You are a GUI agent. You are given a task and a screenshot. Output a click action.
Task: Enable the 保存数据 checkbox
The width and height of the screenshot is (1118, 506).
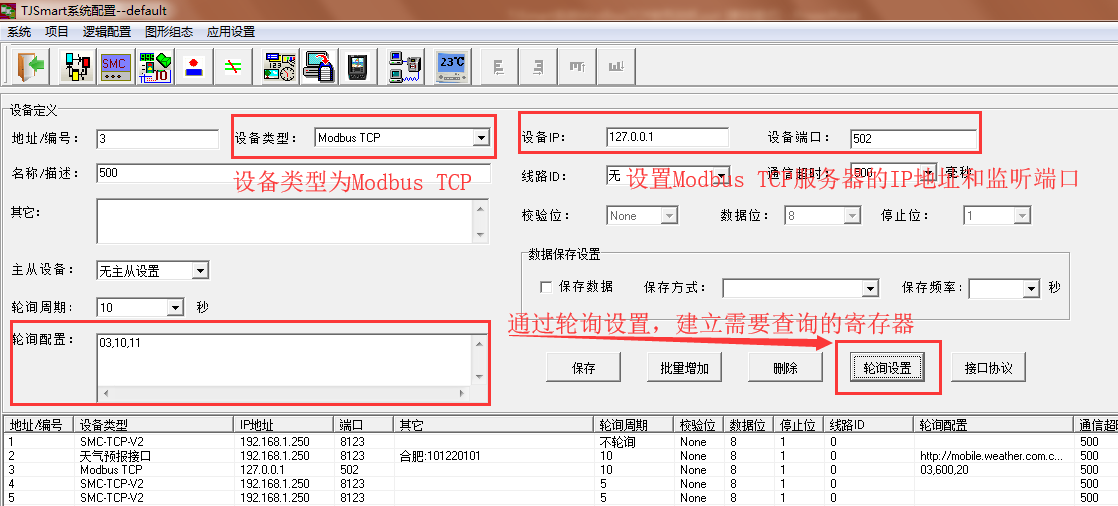pyautogui.click(x=546, y=287)
